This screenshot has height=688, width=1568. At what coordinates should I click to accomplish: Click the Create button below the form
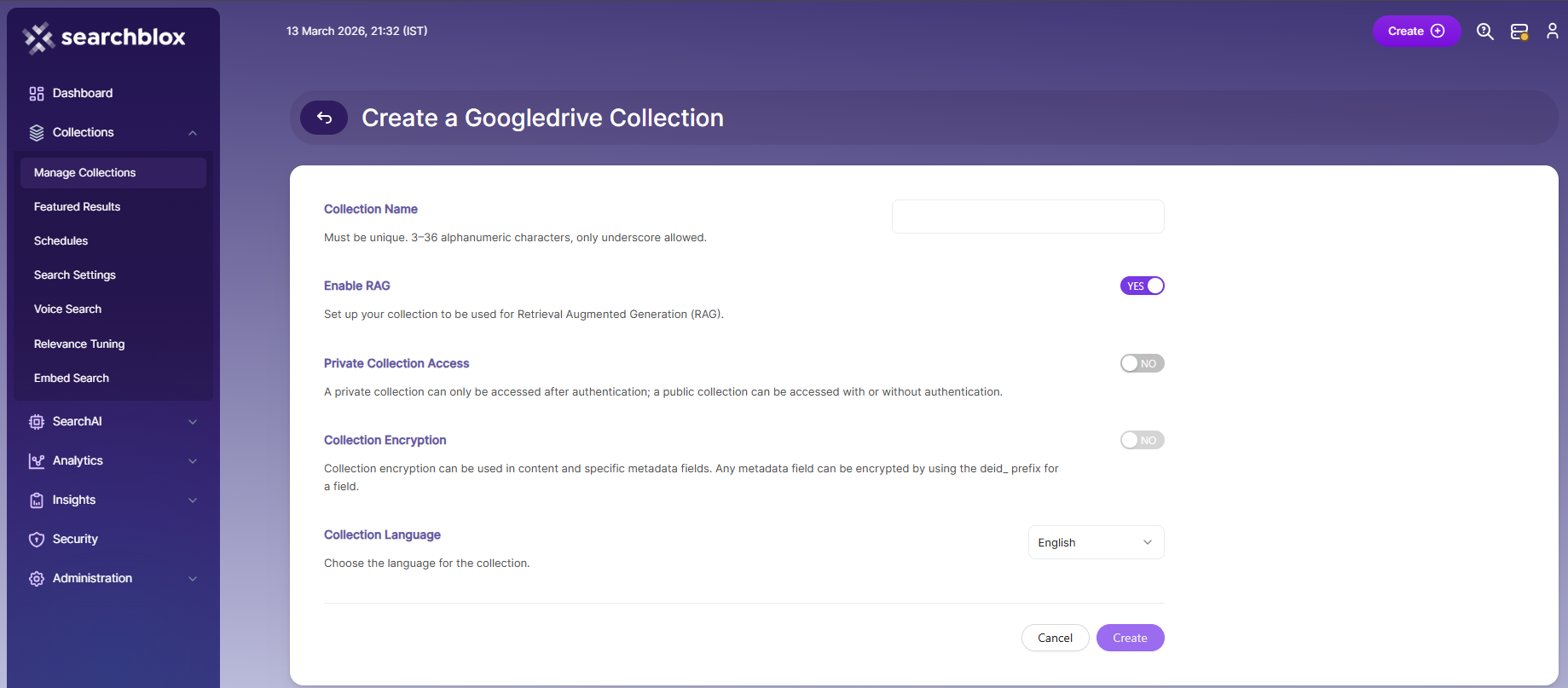pos(1131,638)
